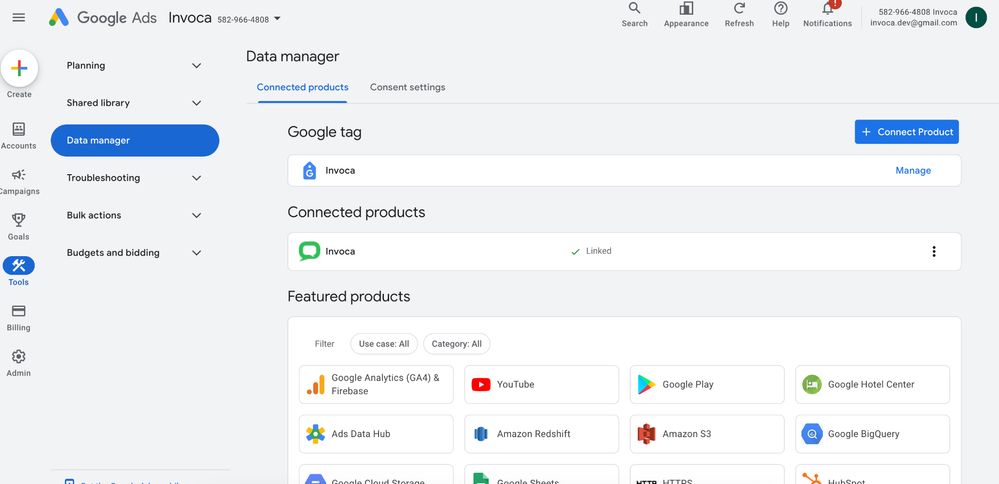The image size is (999, 484).
Task: Click the Invoca Google tag icon
Action: click(x=310, y=171)
